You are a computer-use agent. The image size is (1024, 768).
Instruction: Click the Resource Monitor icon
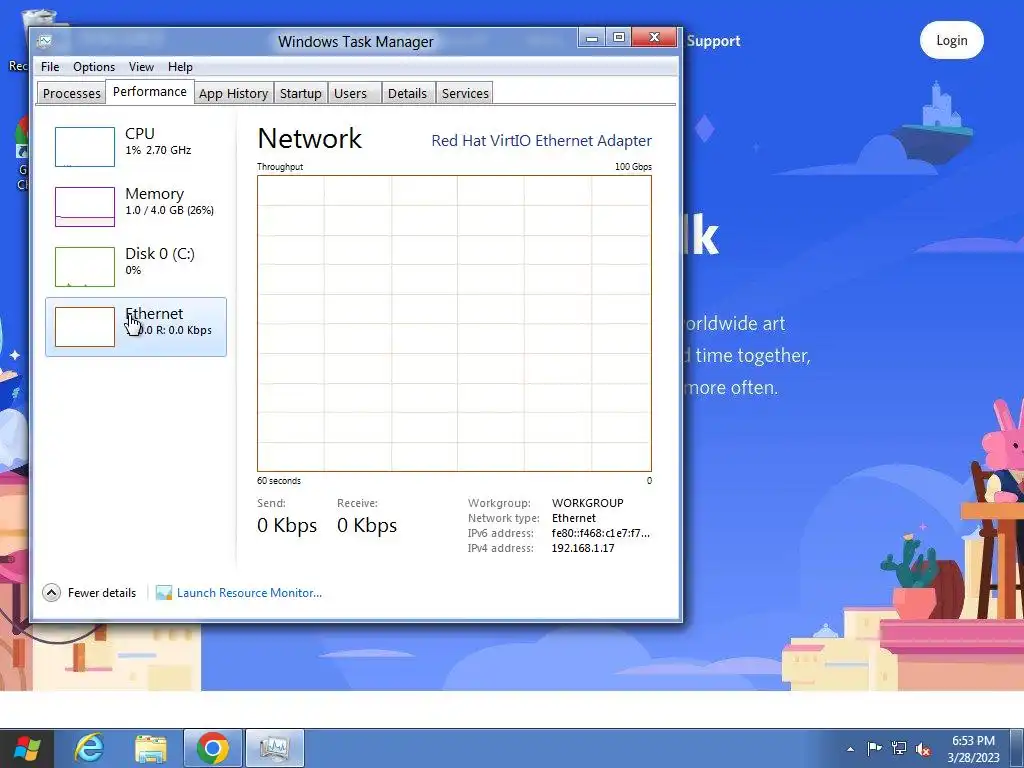163,592
